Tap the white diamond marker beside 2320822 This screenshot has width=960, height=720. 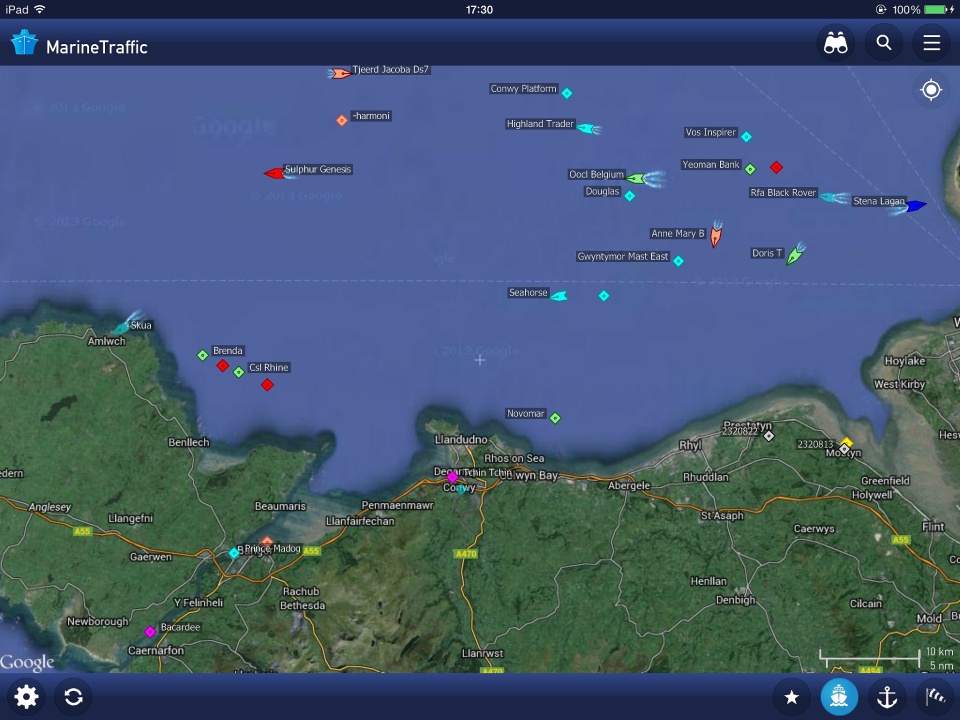point(769,436)
